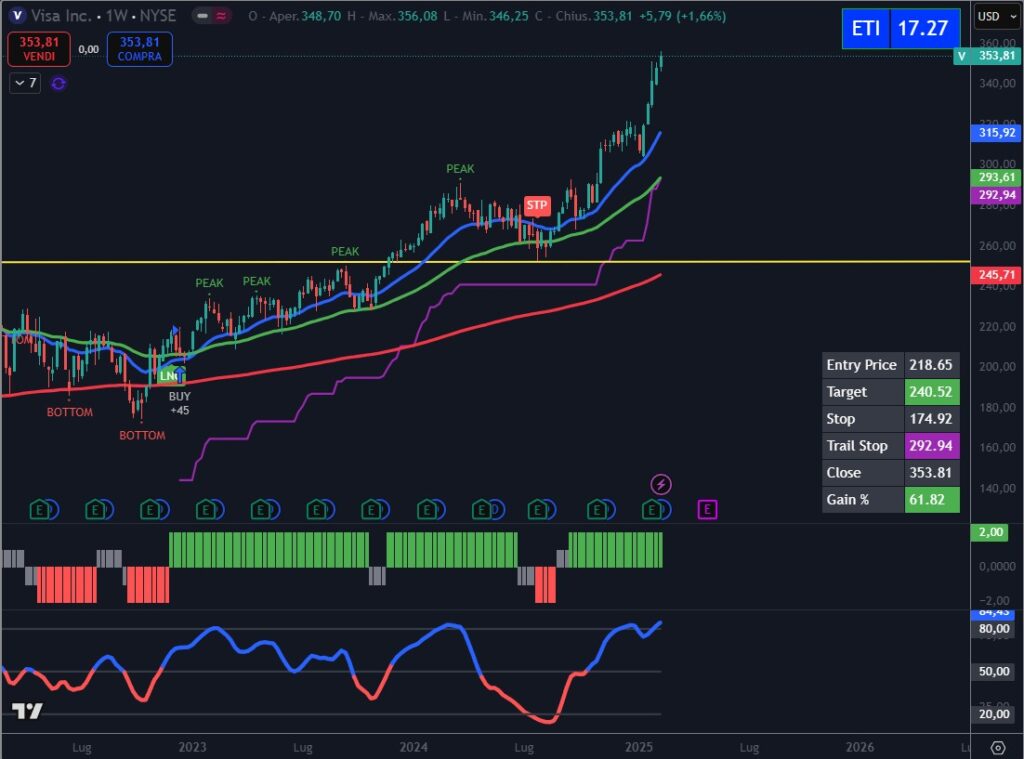Click the purple 292,94 trail stop axis label
Image resolution: width=1024 pixels, height=759 pixels.
tap(996, 195)
